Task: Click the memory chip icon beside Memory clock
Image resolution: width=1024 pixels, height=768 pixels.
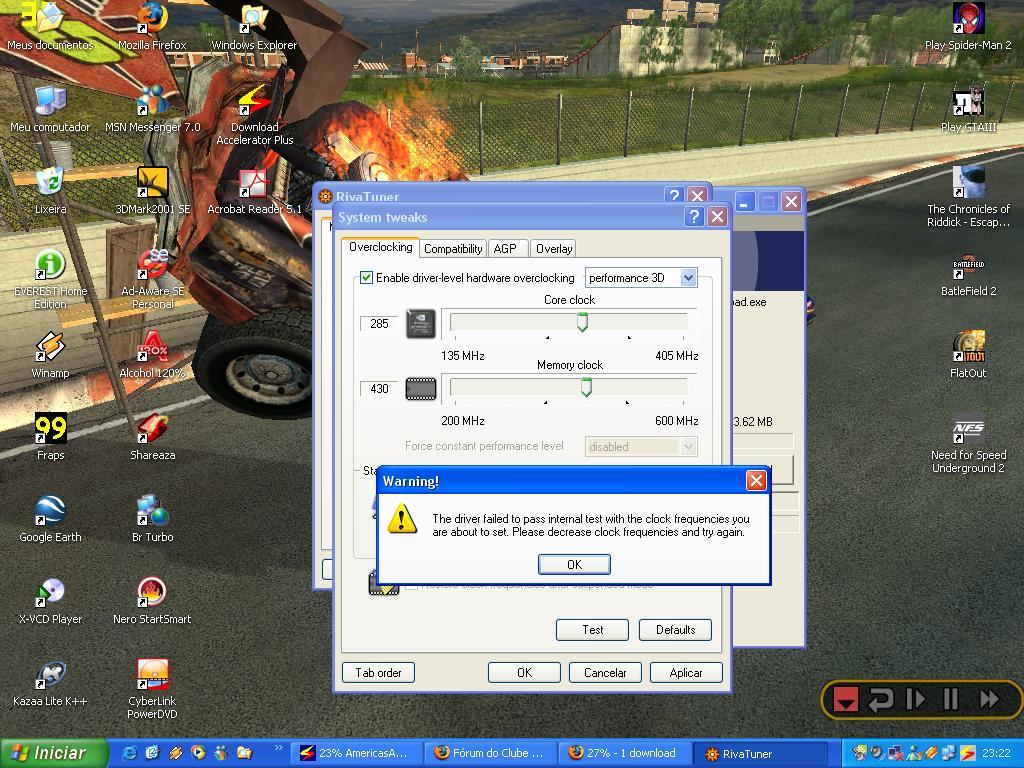Action: tap(421, 389)
